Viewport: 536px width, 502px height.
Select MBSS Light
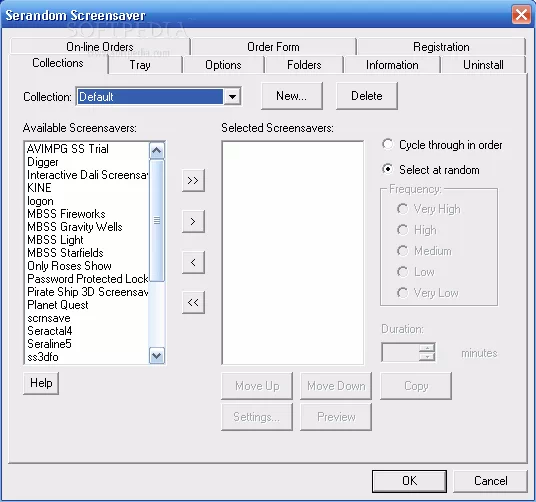point(87,240)
